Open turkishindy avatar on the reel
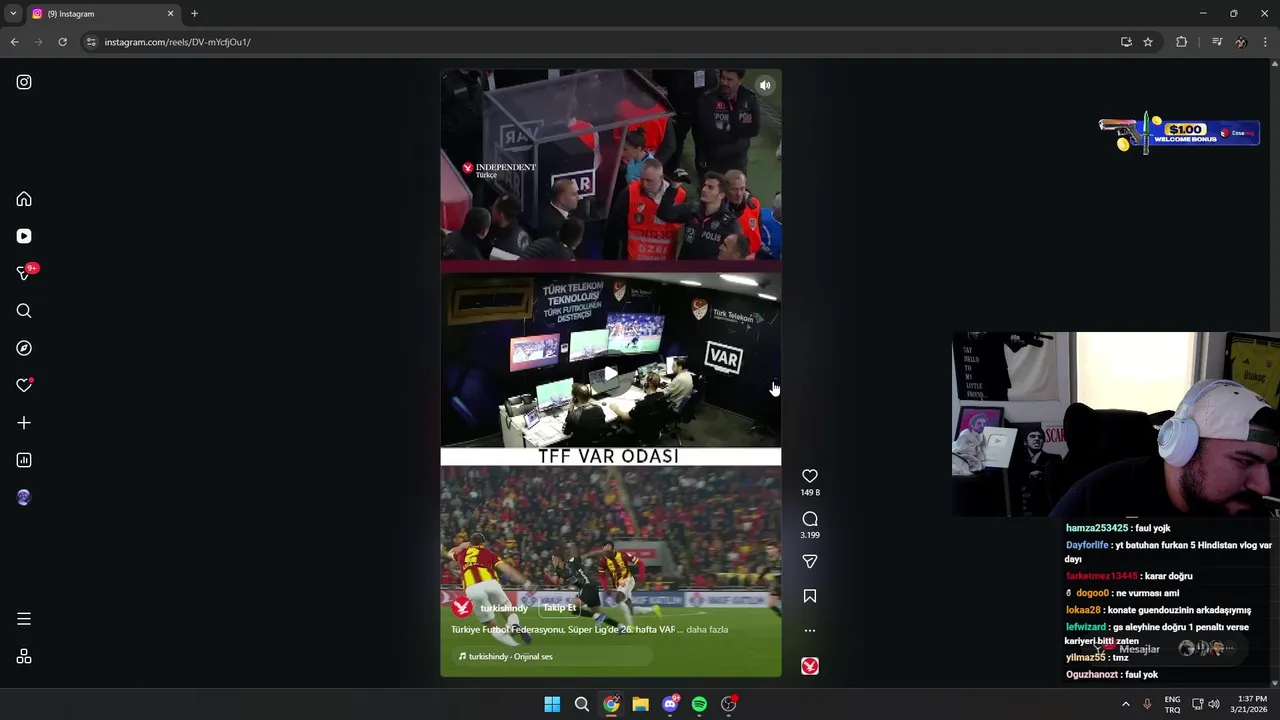The image size is (1280, 720). coord(462,608)
